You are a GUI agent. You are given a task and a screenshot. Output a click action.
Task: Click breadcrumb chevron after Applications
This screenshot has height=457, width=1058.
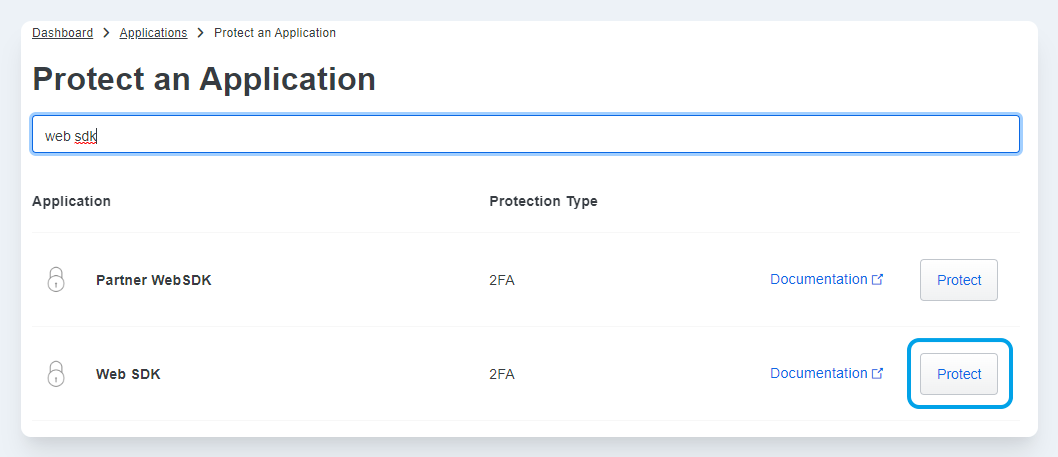pyautogui.click(x=201, y=33)
